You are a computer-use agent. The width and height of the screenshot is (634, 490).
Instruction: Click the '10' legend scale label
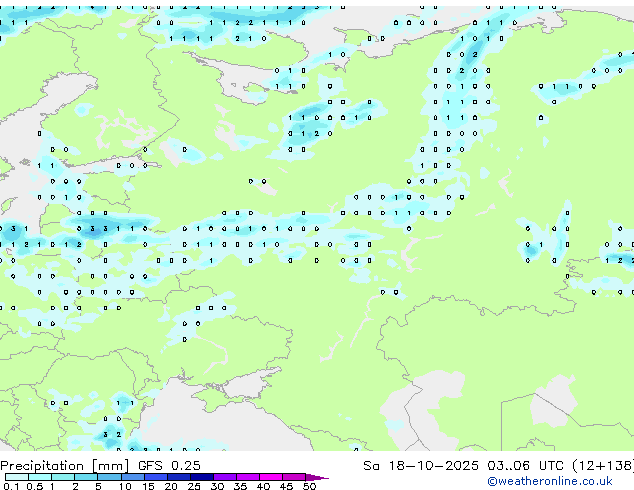pos(125,486)
